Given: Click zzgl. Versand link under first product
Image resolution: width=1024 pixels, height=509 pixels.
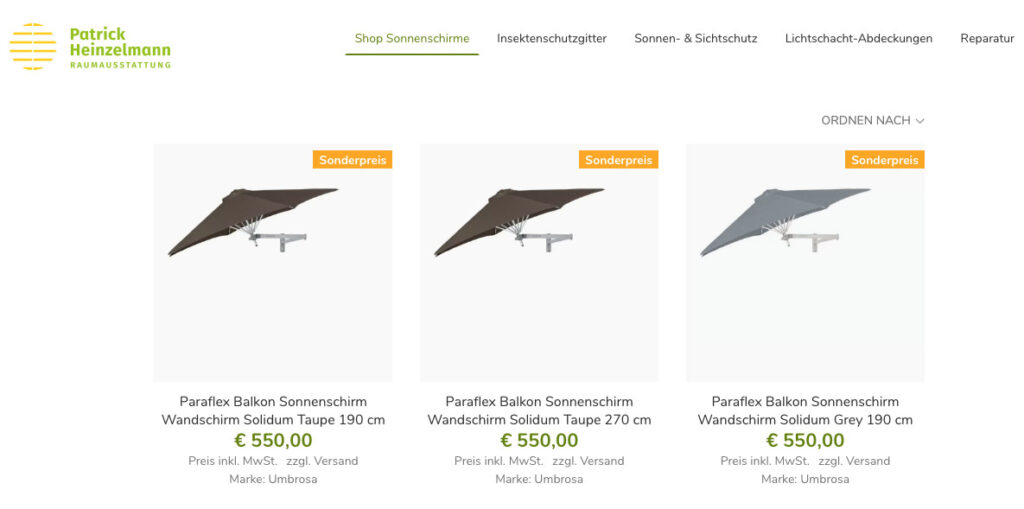Looking at the screenshot, I should click(322, 461).
